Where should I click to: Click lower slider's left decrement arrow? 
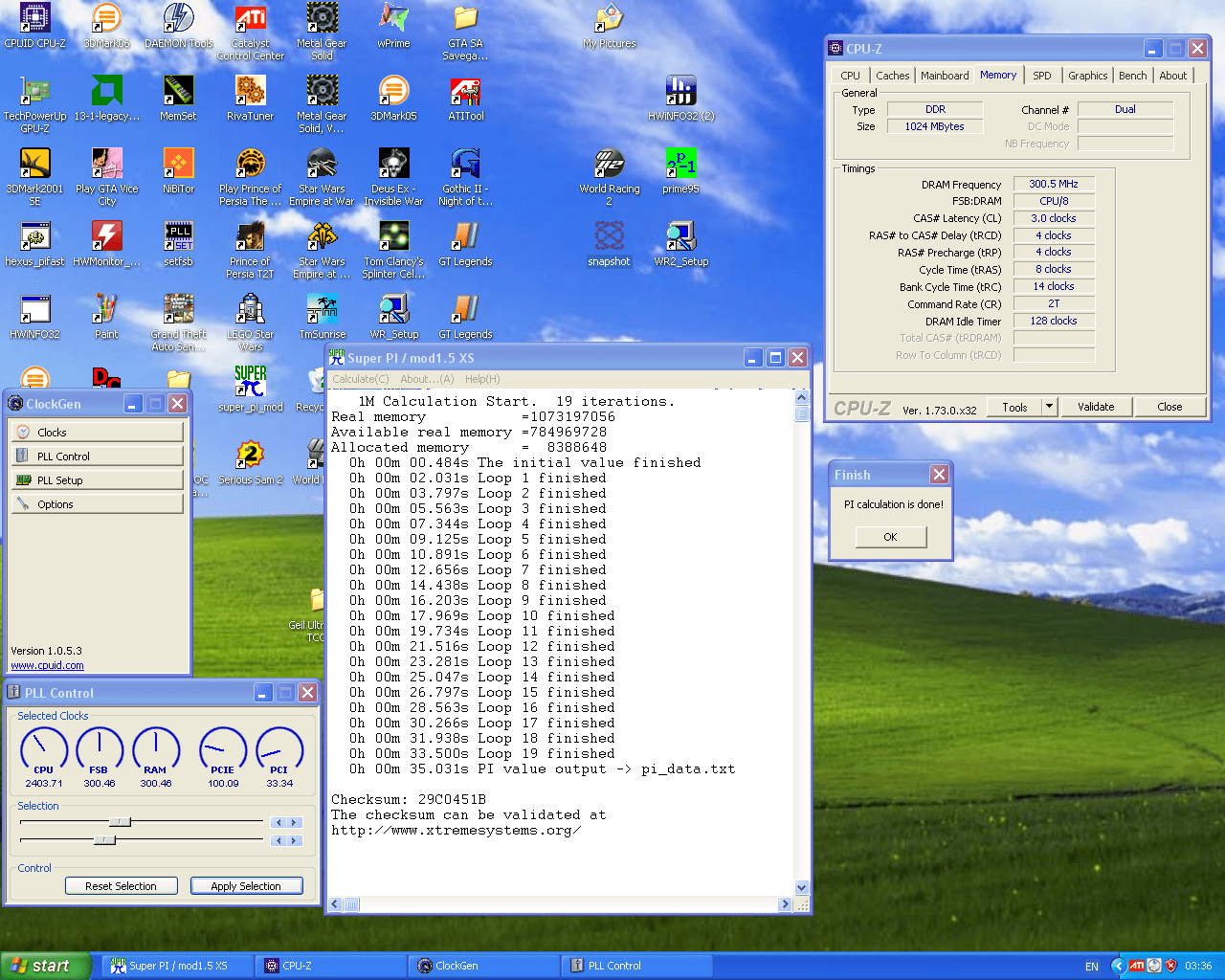point(278,840)
